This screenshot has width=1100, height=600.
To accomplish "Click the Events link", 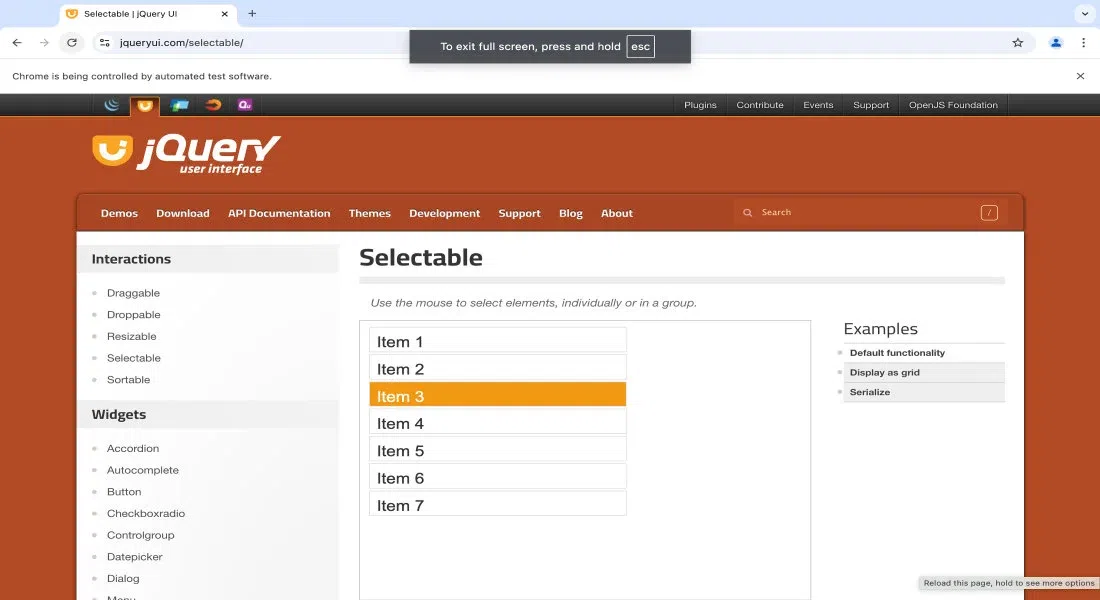I will point(818,105).
